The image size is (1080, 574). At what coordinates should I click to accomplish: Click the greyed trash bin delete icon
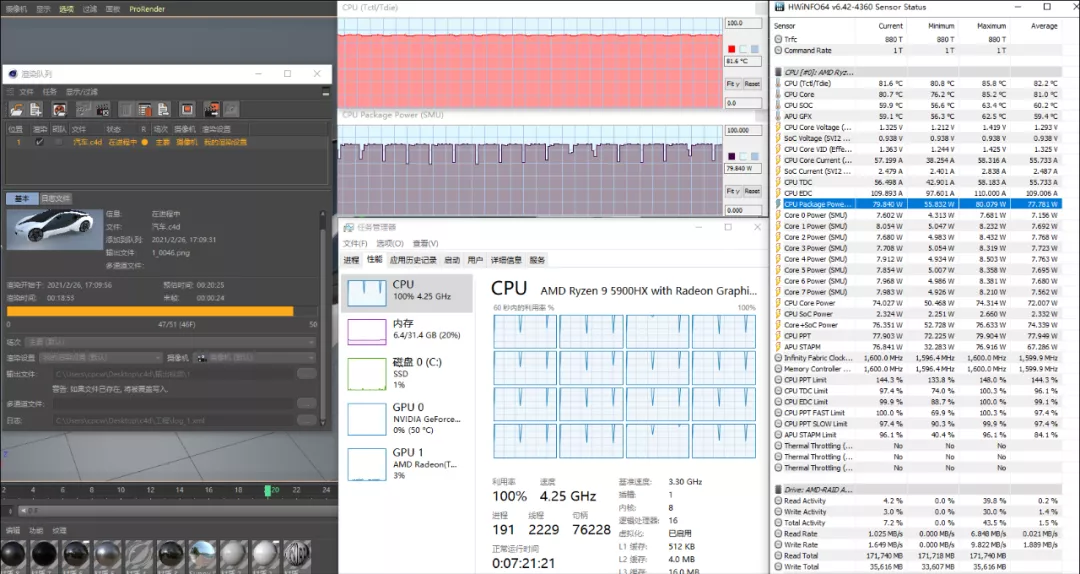[x=126, y=110]
